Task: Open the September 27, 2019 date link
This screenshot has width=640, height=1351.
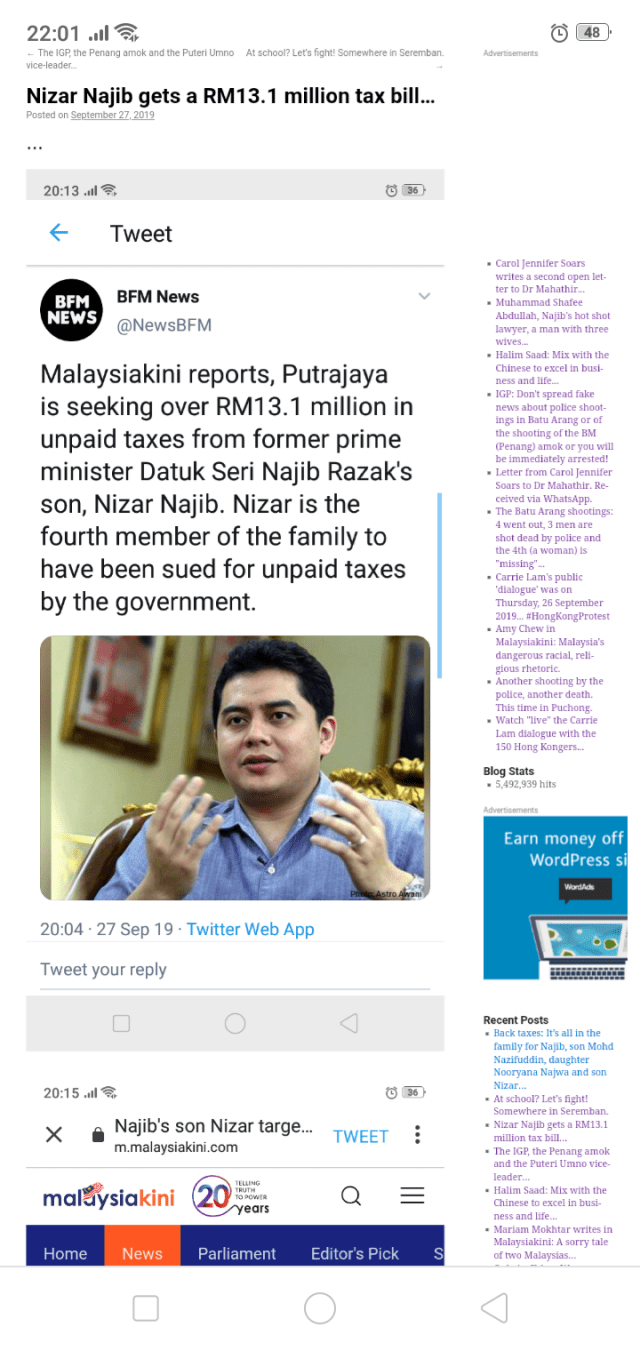Action: (113, 115)
